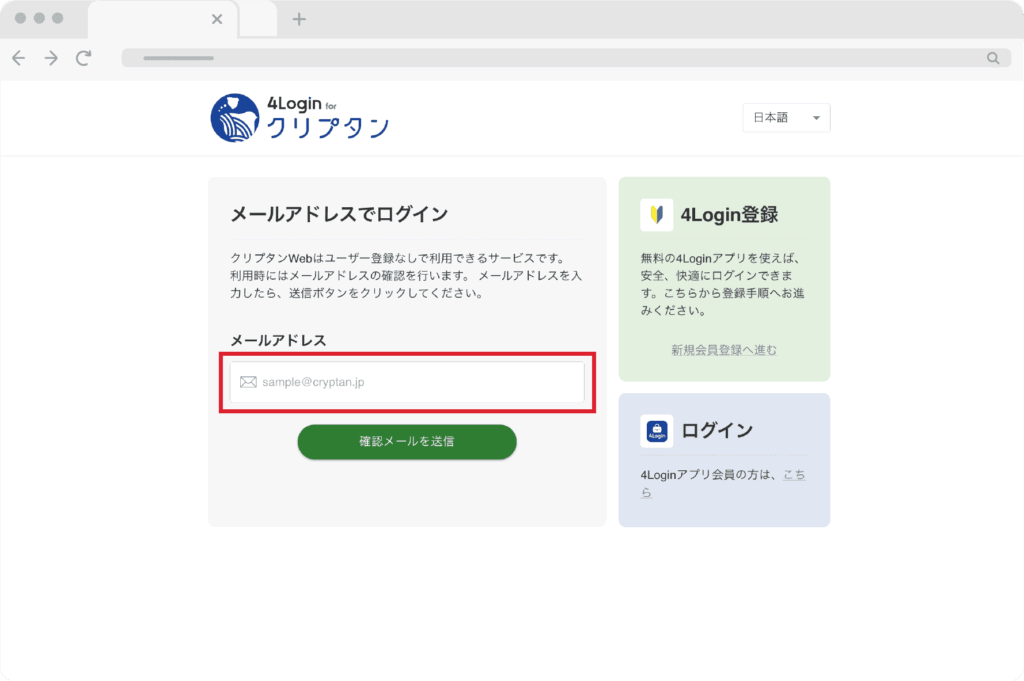
Task: Click the blue 4Login app icon beside ログイン
Action: click(x=657, y=431)
